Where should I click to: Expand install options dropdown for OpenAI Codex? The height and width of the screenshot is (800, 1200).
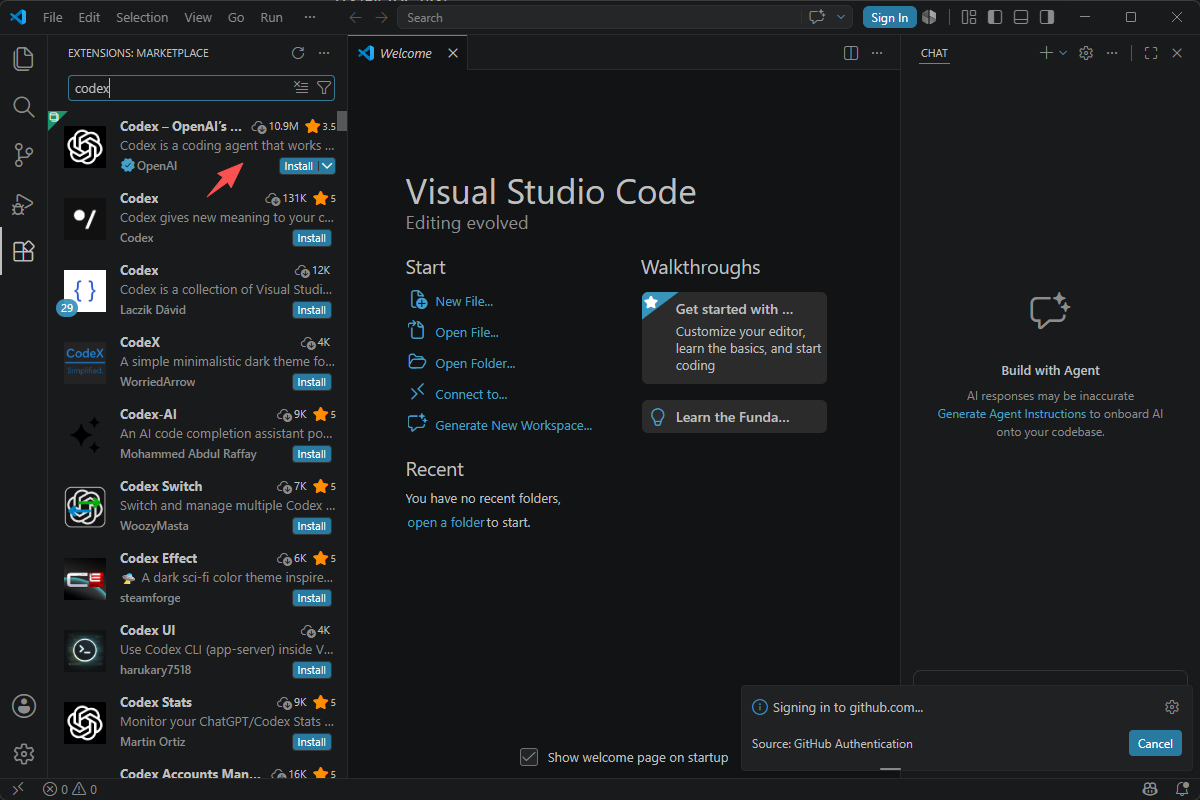327,166
